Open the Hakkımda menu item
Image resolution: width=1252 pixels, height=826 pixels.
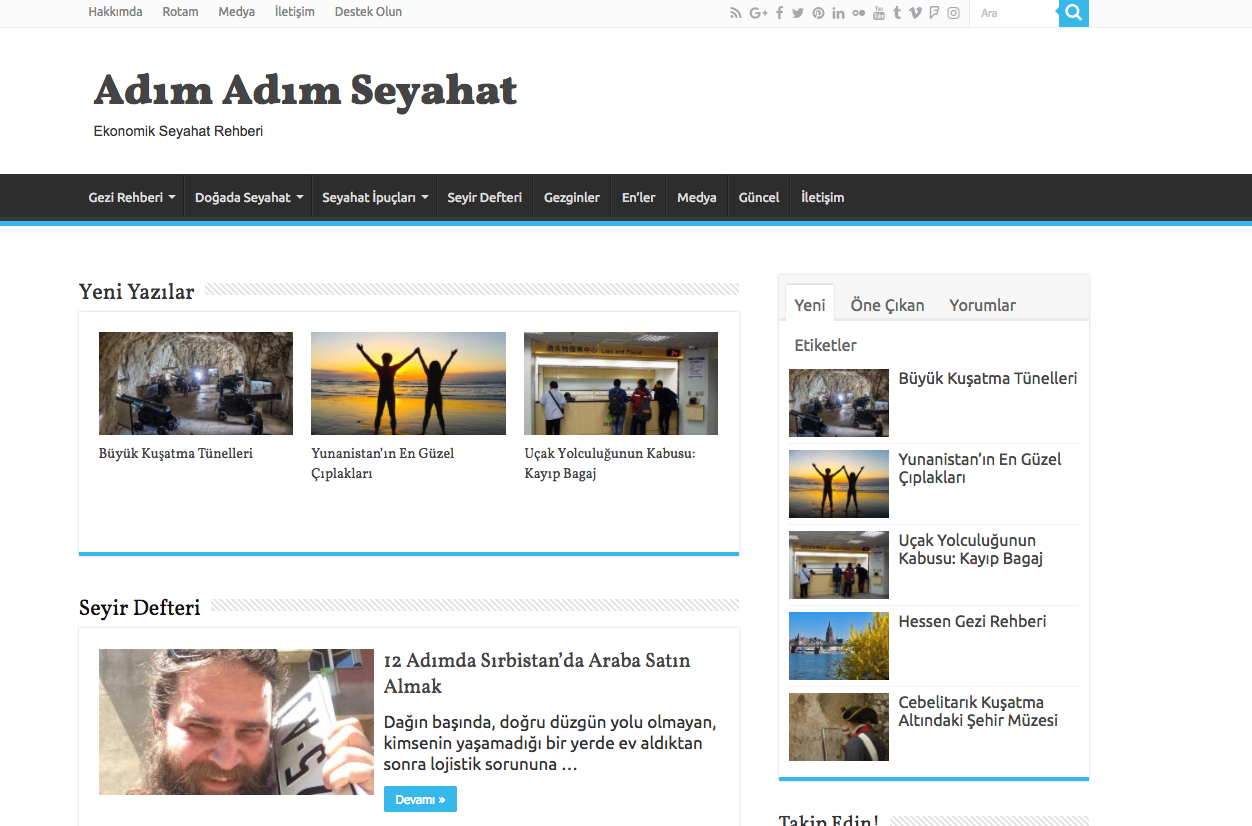(x=114, y=12)
